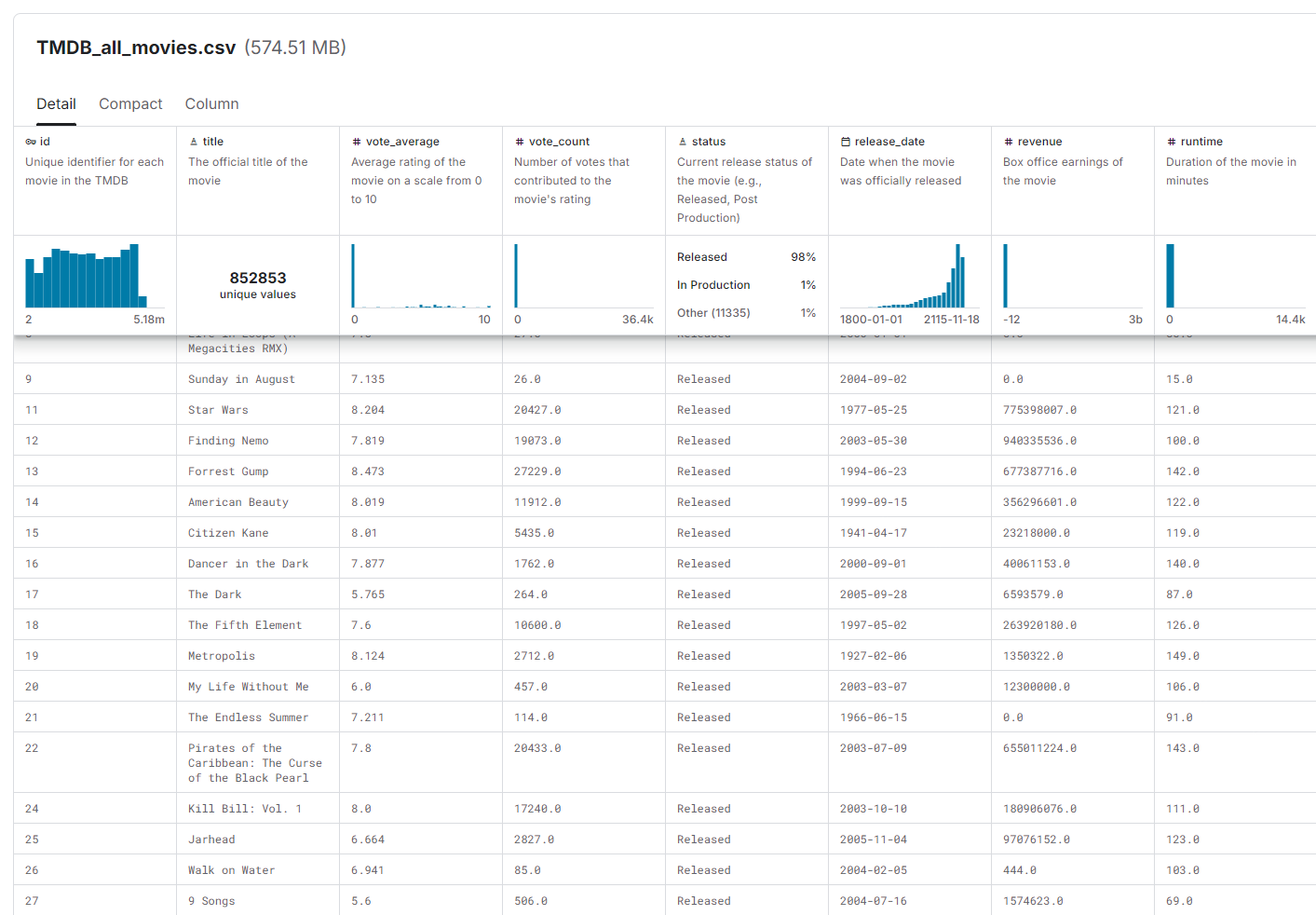Click the text-type icon beside status column
This screenshot has height=915, width=1316.
[683, 142]
